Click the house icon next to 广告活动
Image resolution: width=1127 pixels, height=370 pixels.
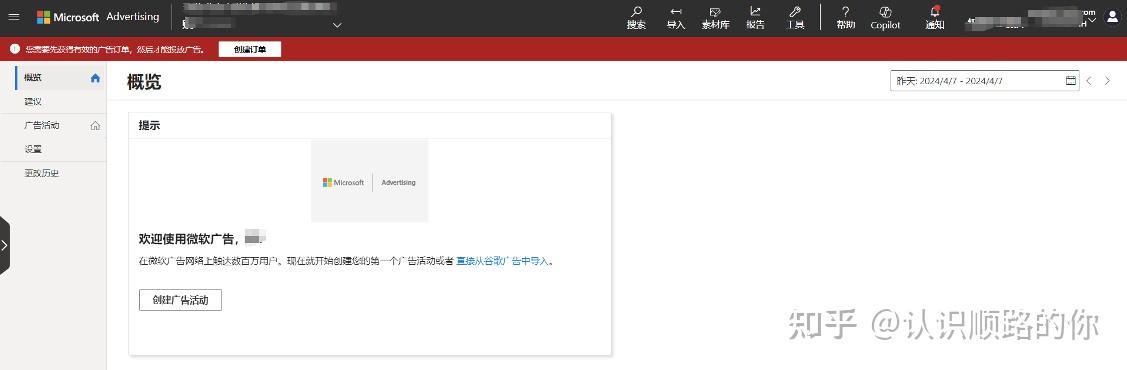tap(95, 126)
